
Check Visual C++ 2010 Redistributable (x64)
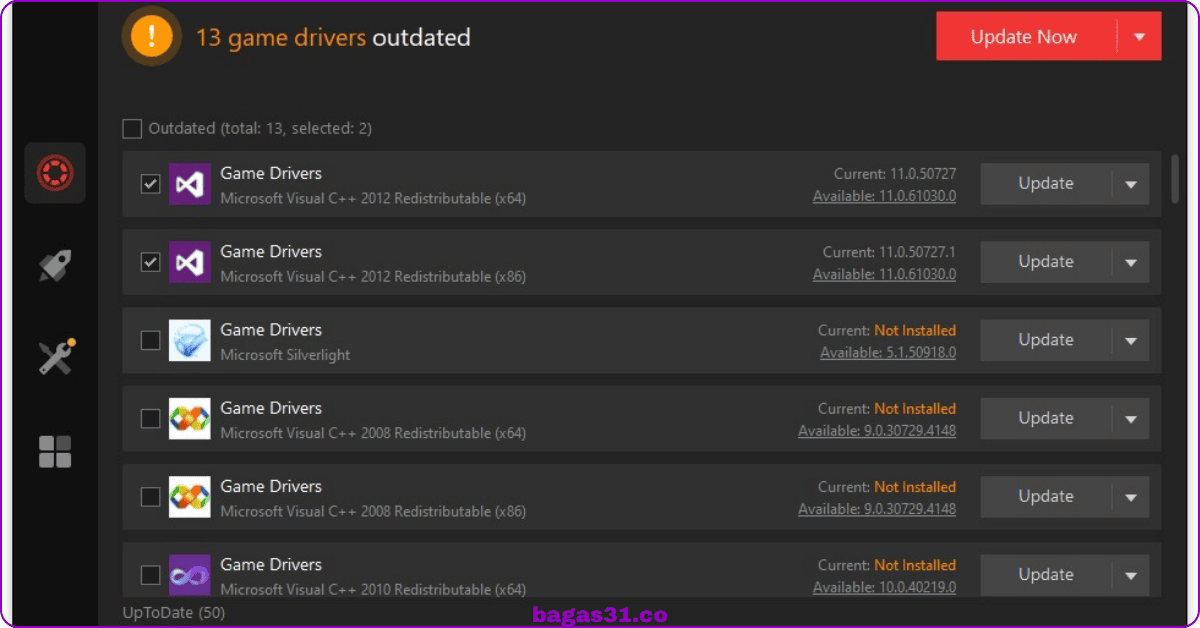150,574
